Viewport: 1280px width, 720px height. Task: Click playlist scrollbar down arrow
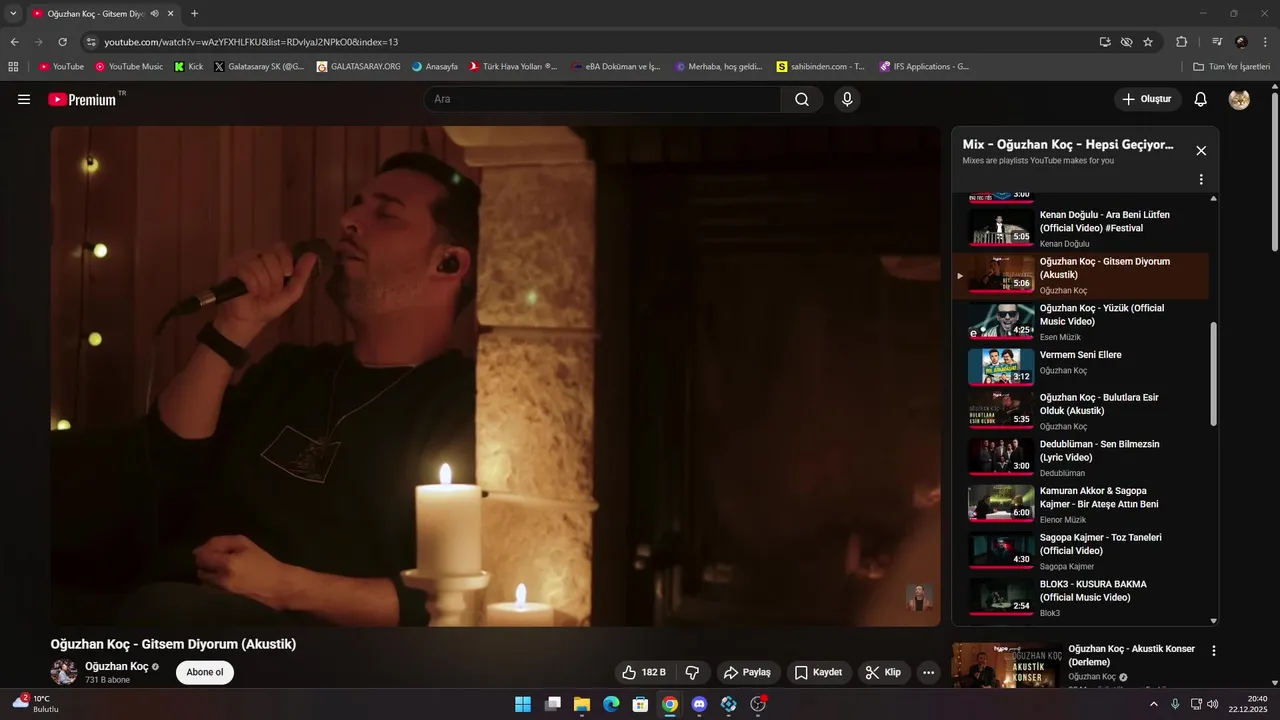pos(1214,621)
